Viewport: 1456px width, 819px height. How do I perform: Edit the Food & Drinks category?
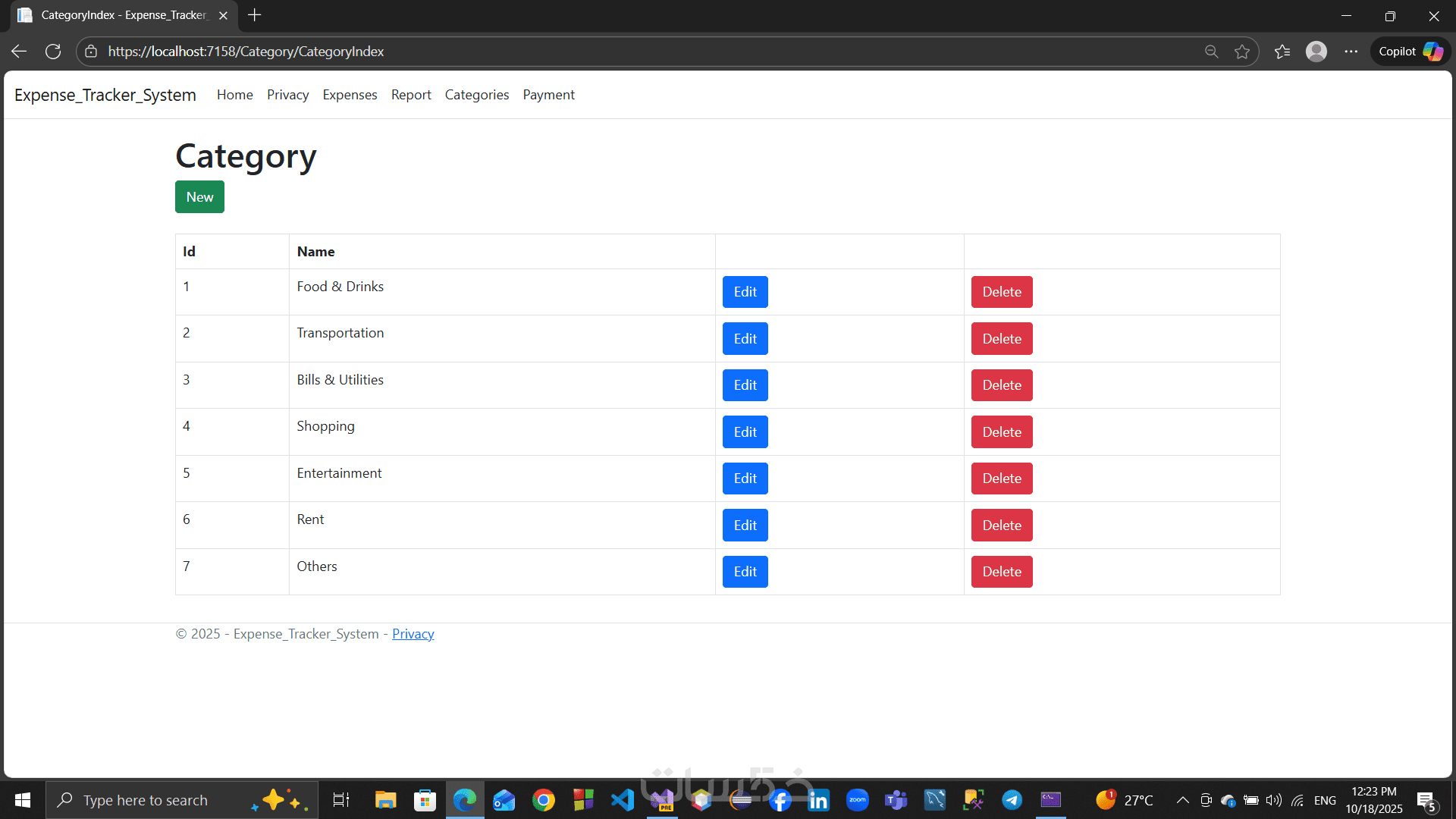745,292
